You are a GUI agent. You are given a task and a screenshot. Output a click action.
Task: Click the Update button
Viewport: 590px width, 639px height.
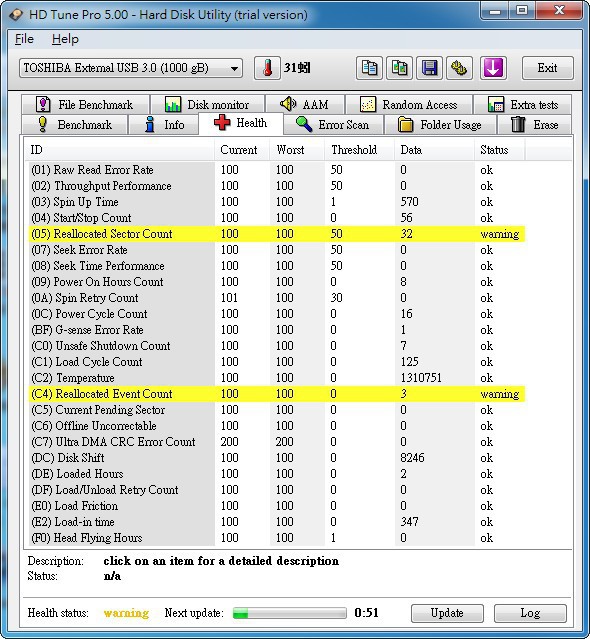coord(447,613)
